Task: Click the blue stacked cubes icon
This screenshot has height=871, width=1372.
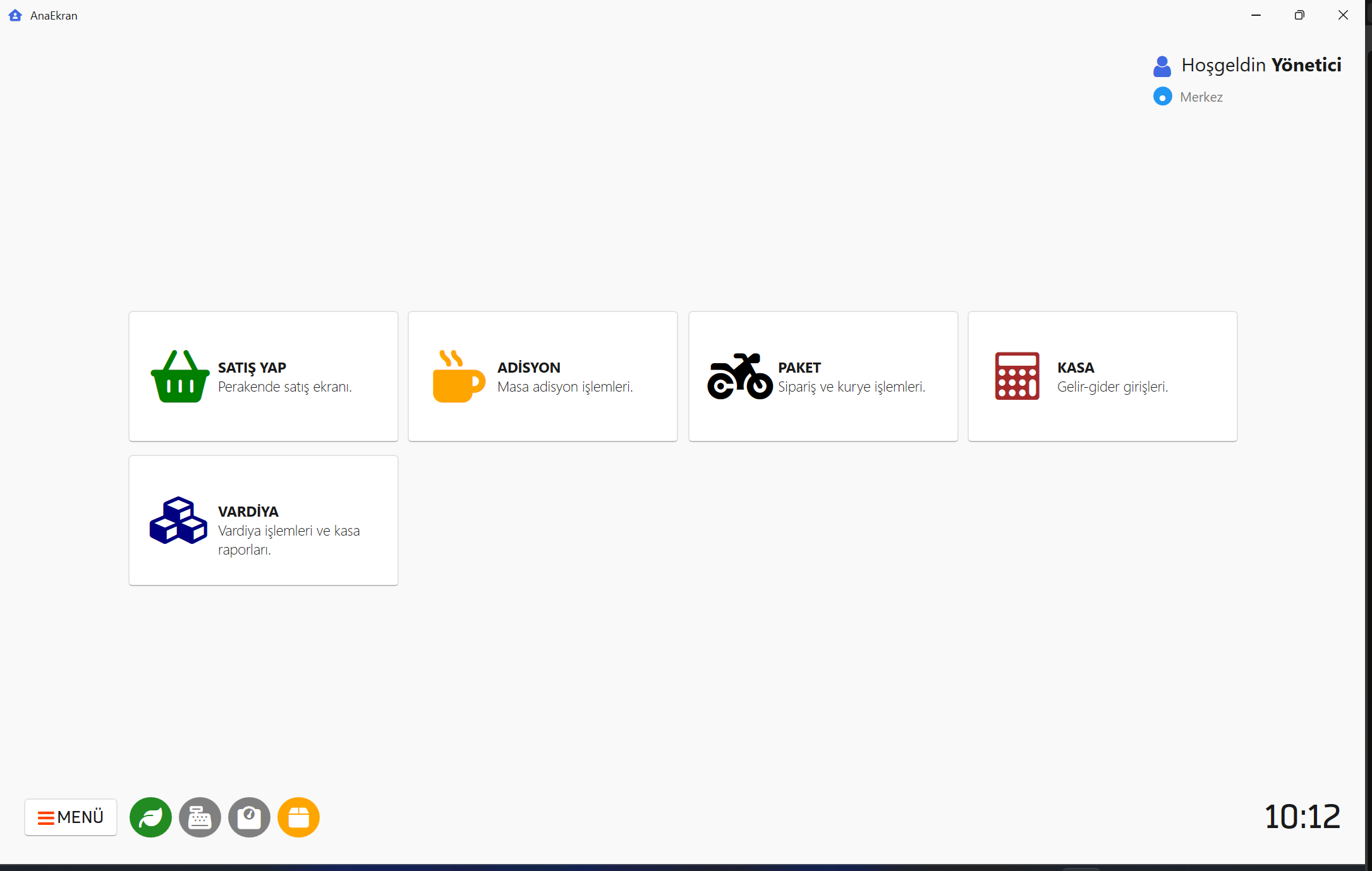Action: (x=178, y=520)
